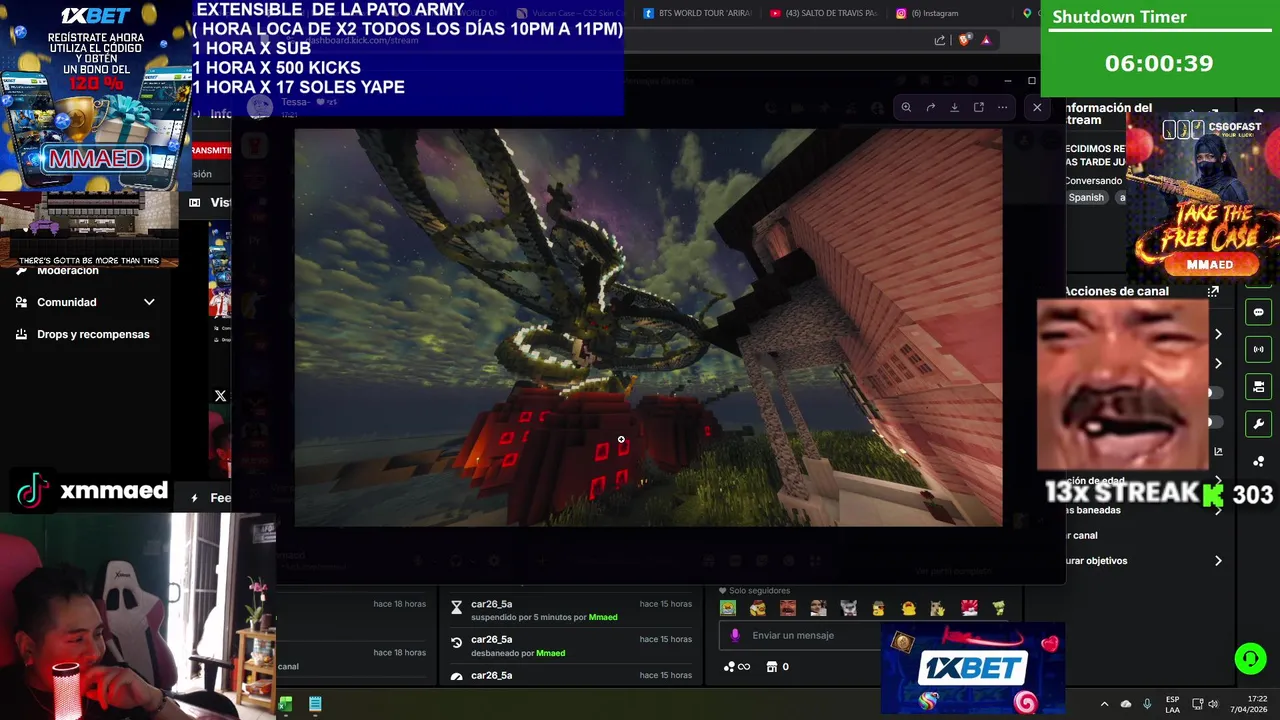Show hidden system tray icons
Viewport: 1280px width, 720px height.
click(x=1104, y=704)
